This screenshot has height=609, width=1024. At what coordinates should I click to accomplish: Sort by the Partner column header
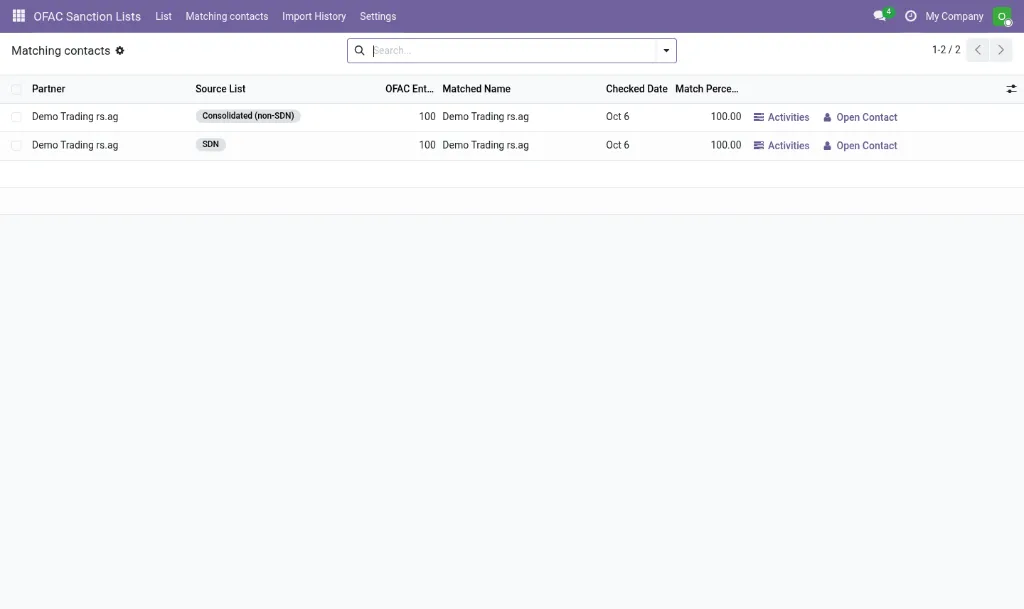(x=48, y=89)
